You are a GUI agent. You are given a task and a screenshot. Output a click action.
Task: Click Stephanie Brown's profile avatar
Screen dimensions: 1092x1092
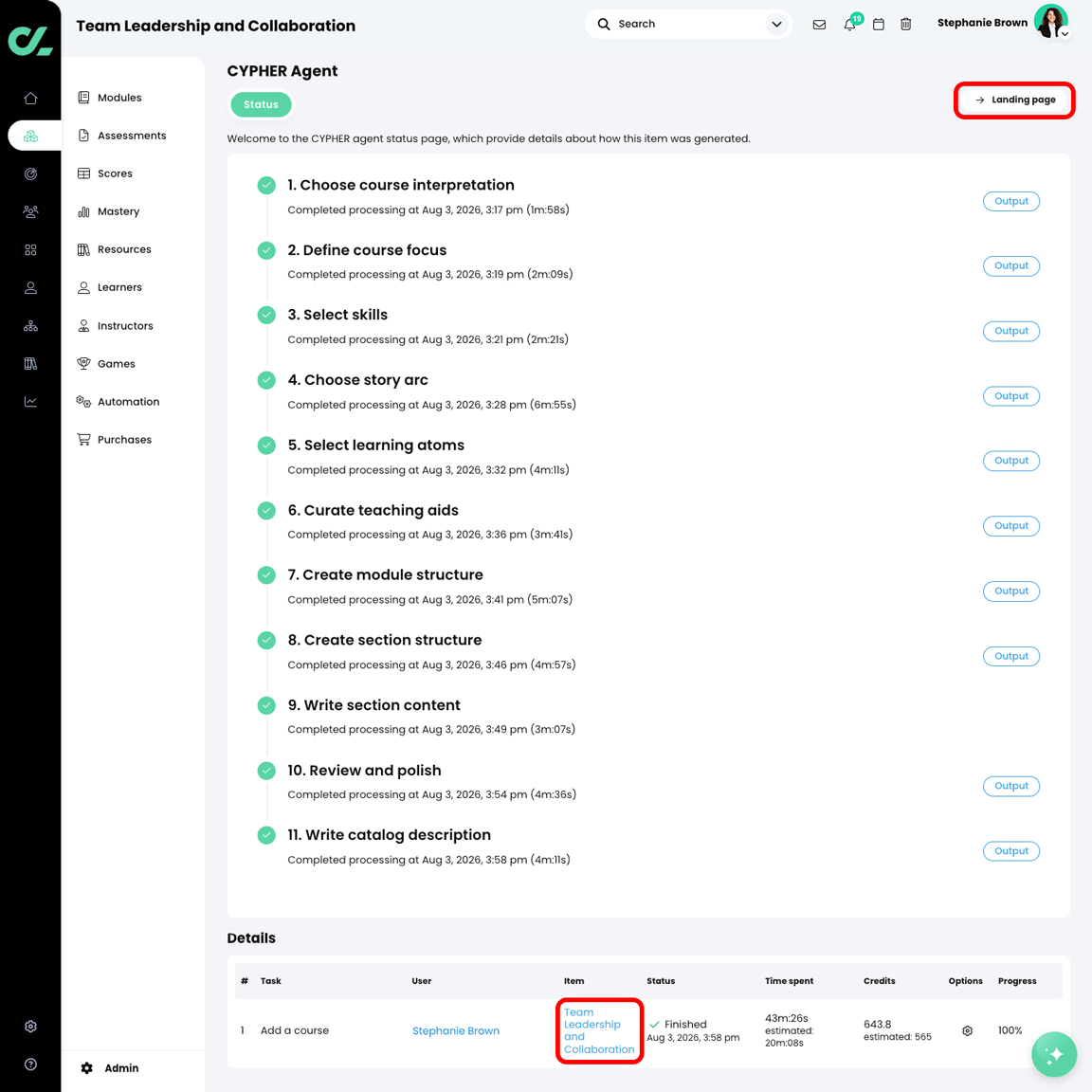(x=1049, y=21)
